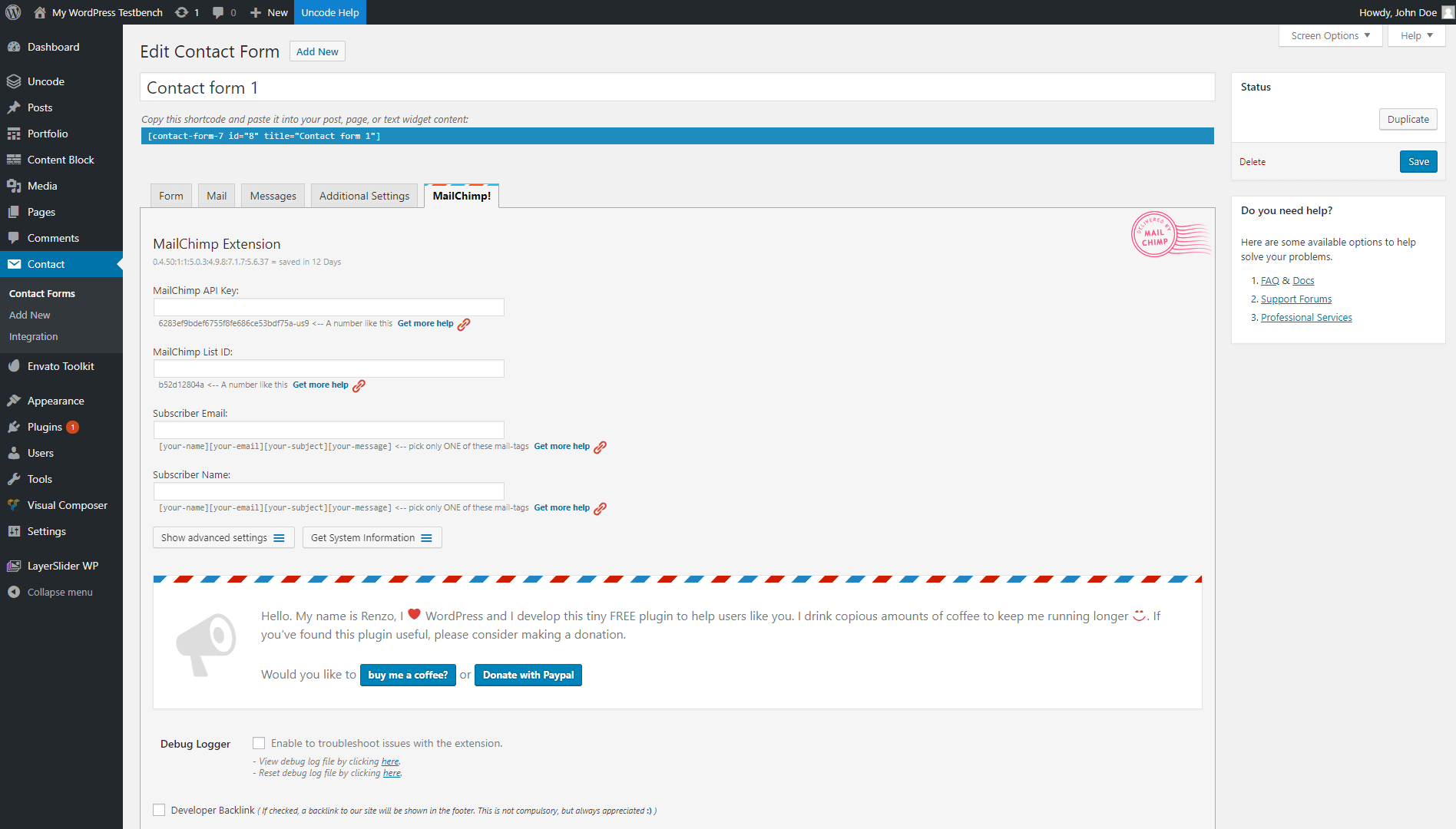Open Uncode Help in the admin bar

[330, 12]
